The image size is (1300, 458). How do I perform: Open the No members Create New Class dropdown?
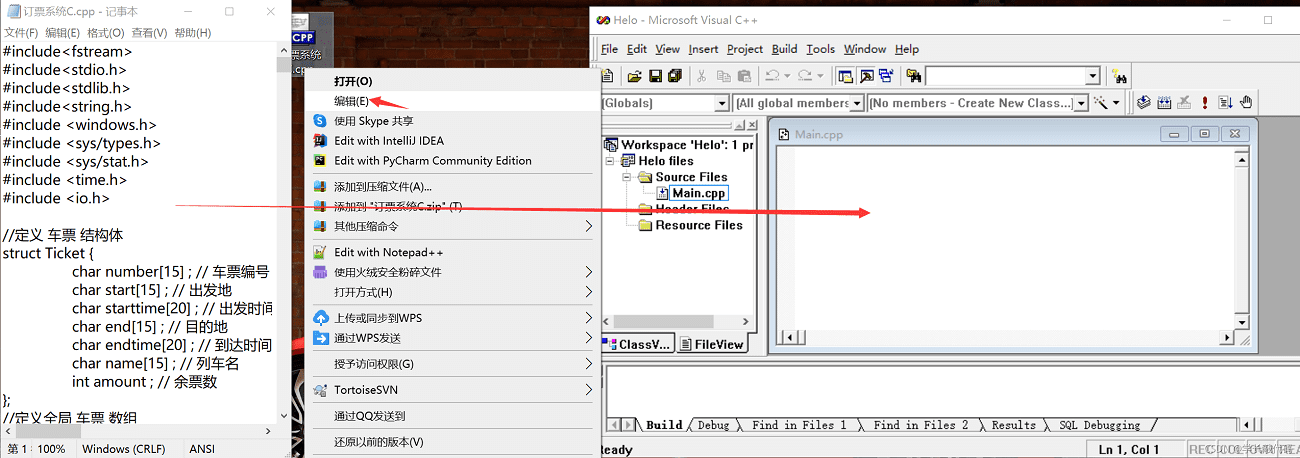click(x=1081, y=103)
